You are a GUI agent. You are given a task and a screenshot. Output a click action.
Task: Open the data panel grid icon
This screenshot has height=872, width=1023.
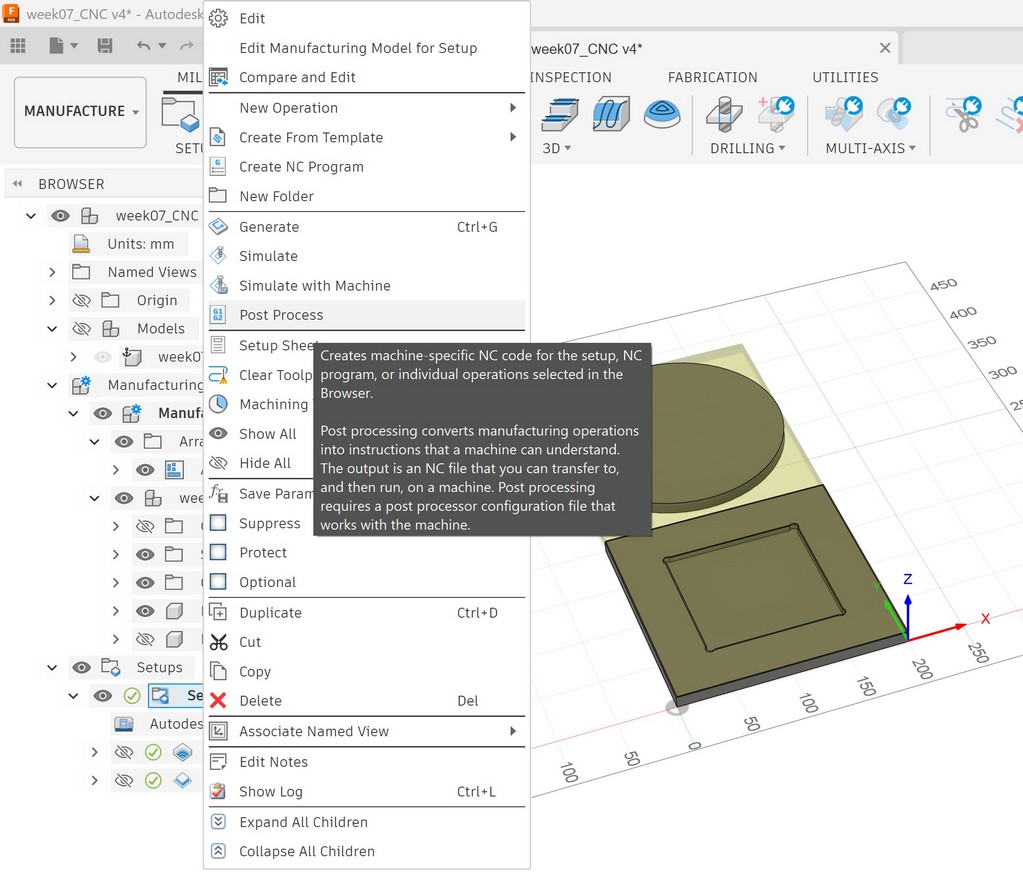coord(18,46)
